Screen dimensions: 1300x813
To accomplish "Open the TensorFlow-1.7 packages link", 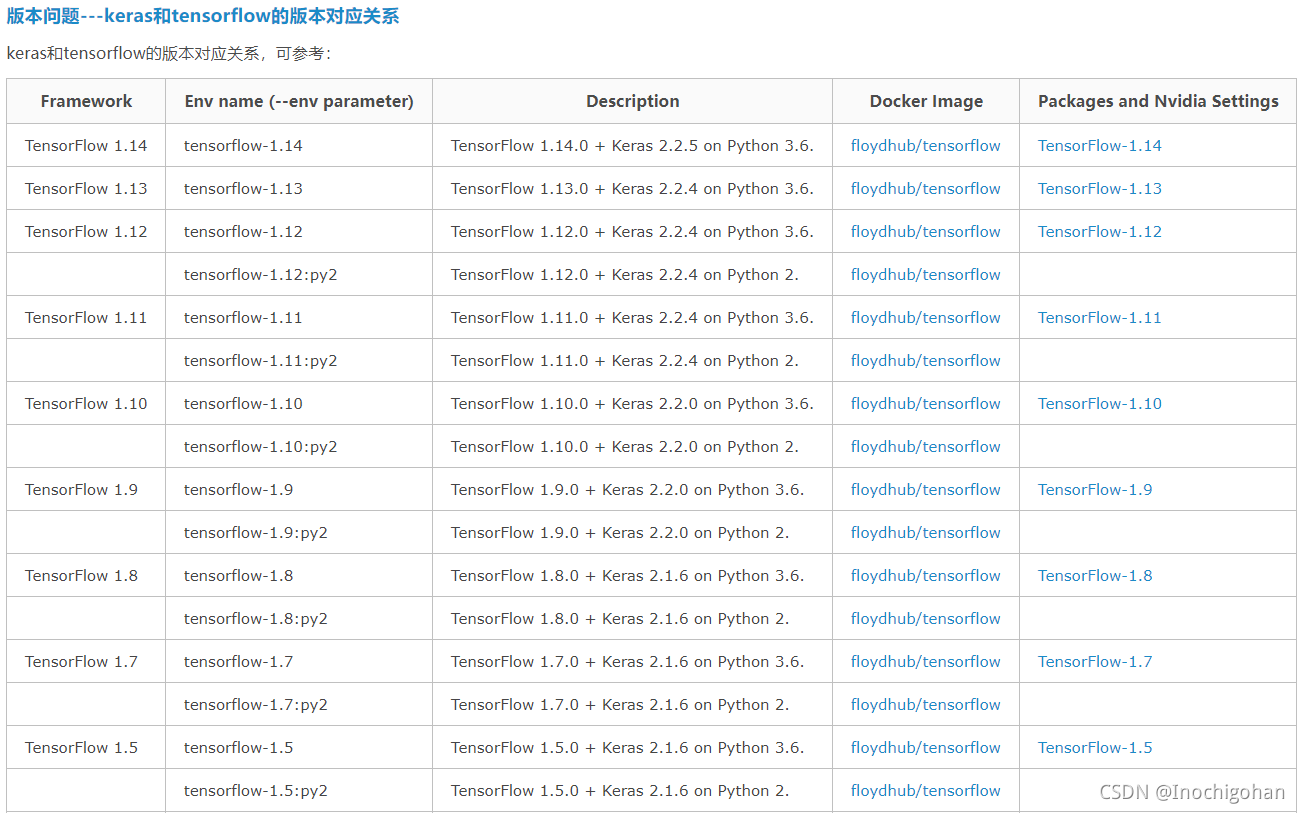I will tap(1094, 661).
